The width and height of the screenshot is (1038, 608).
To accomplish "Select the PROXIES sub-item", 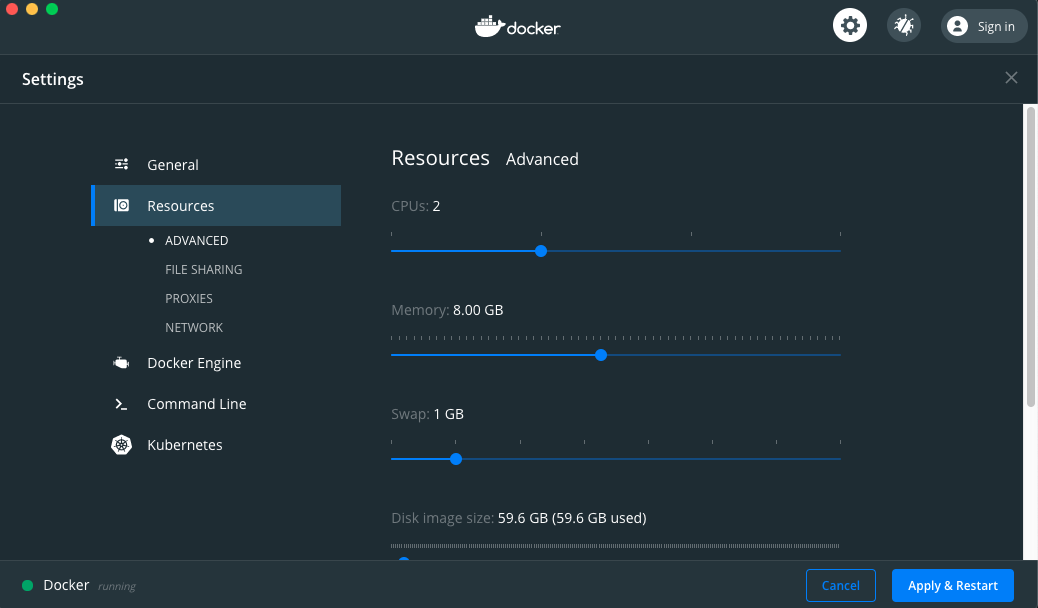I will [189, 299].
